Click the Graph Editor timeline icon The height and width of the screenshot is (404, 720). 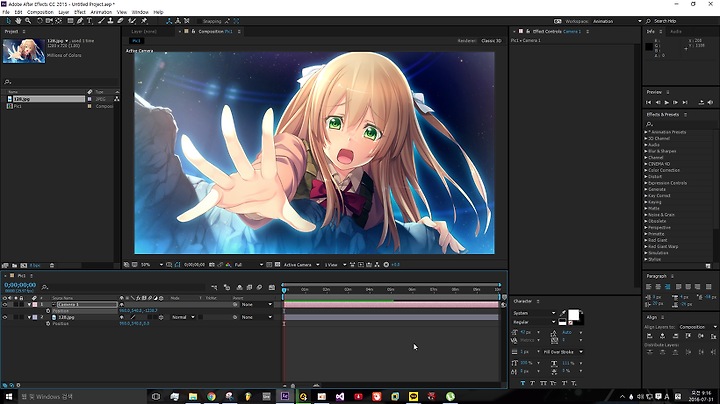(272, 287)
